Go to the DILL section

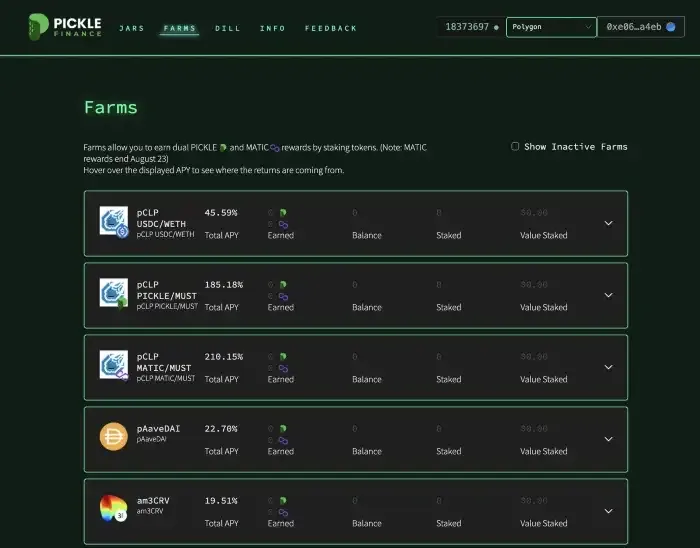coord(228,29)
